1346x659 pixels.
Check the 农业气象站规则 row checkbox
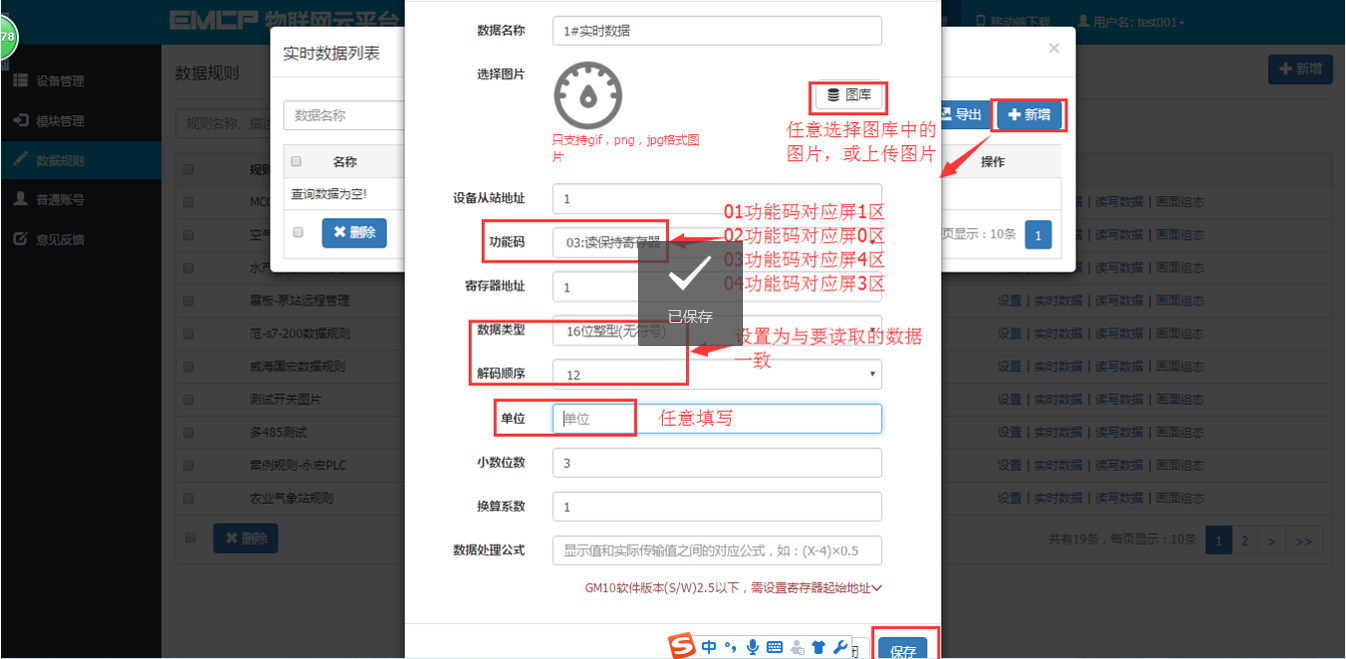188,498
